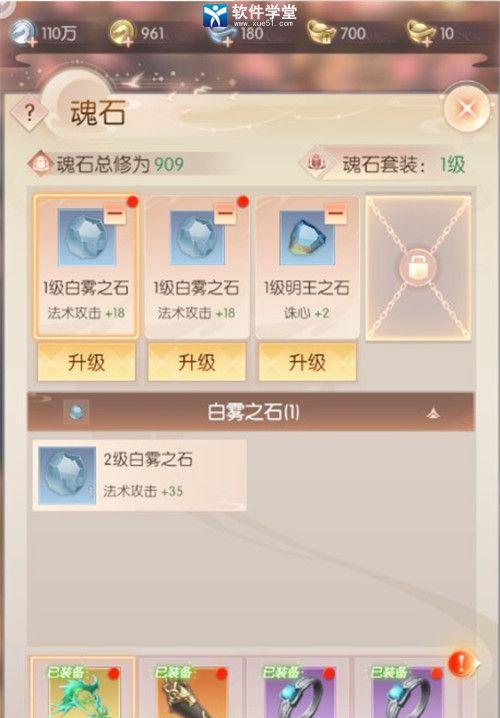Screen dimensions: 500x718
Task: Collapse the 白雾之石(1) section arrow
Action: pyautogui.click(x=433, y=413)
